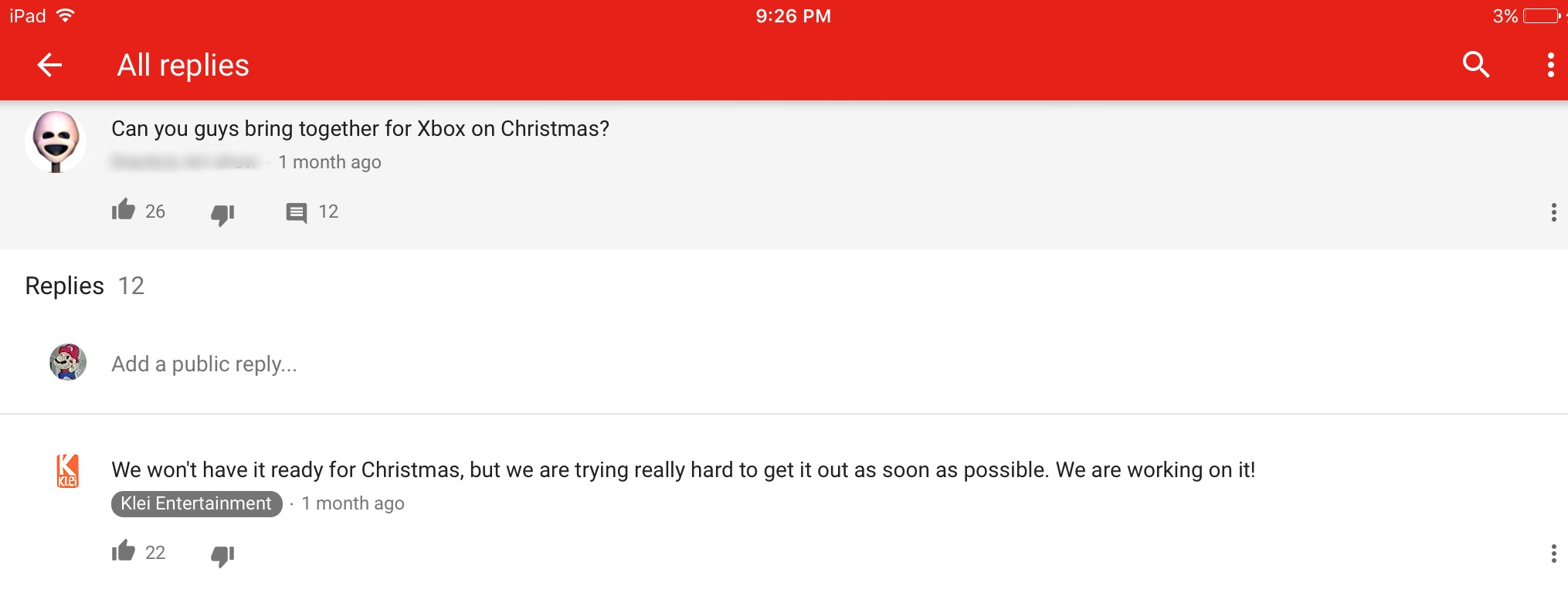The image size is (1568, 596).
Task: Open options menu for the Xbox comment
Action: point(1553,212)
